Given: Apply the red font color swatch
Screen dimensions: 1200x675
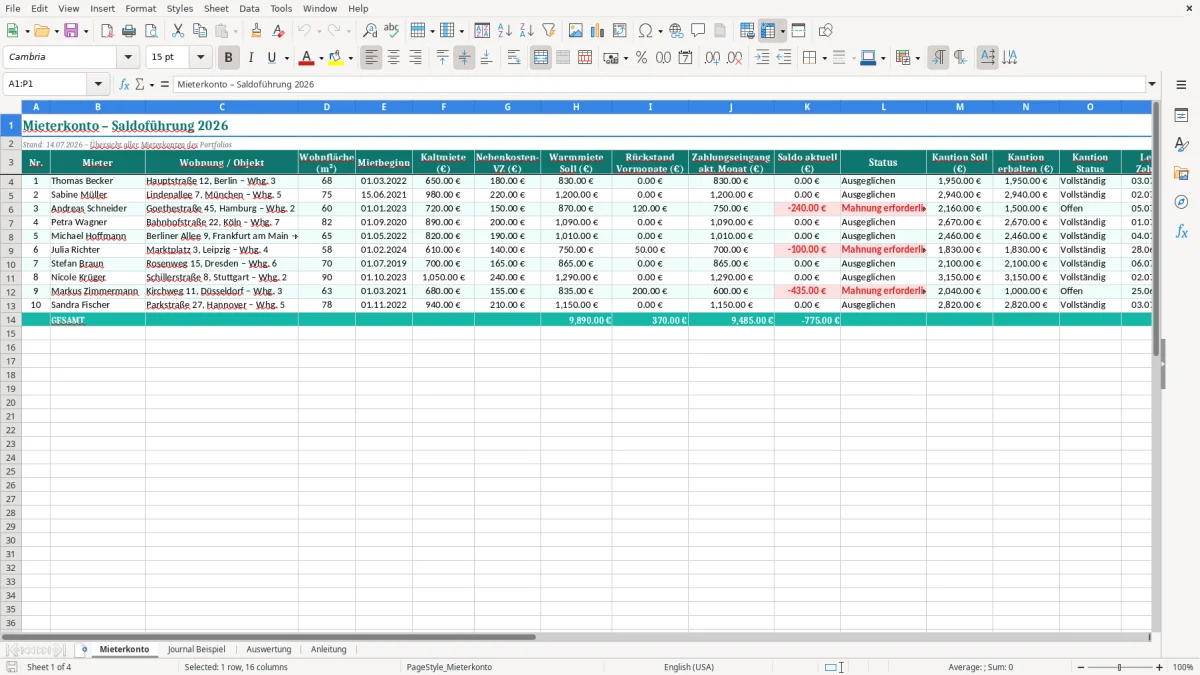Looking at the screenshot, I should tap(308, 58).
